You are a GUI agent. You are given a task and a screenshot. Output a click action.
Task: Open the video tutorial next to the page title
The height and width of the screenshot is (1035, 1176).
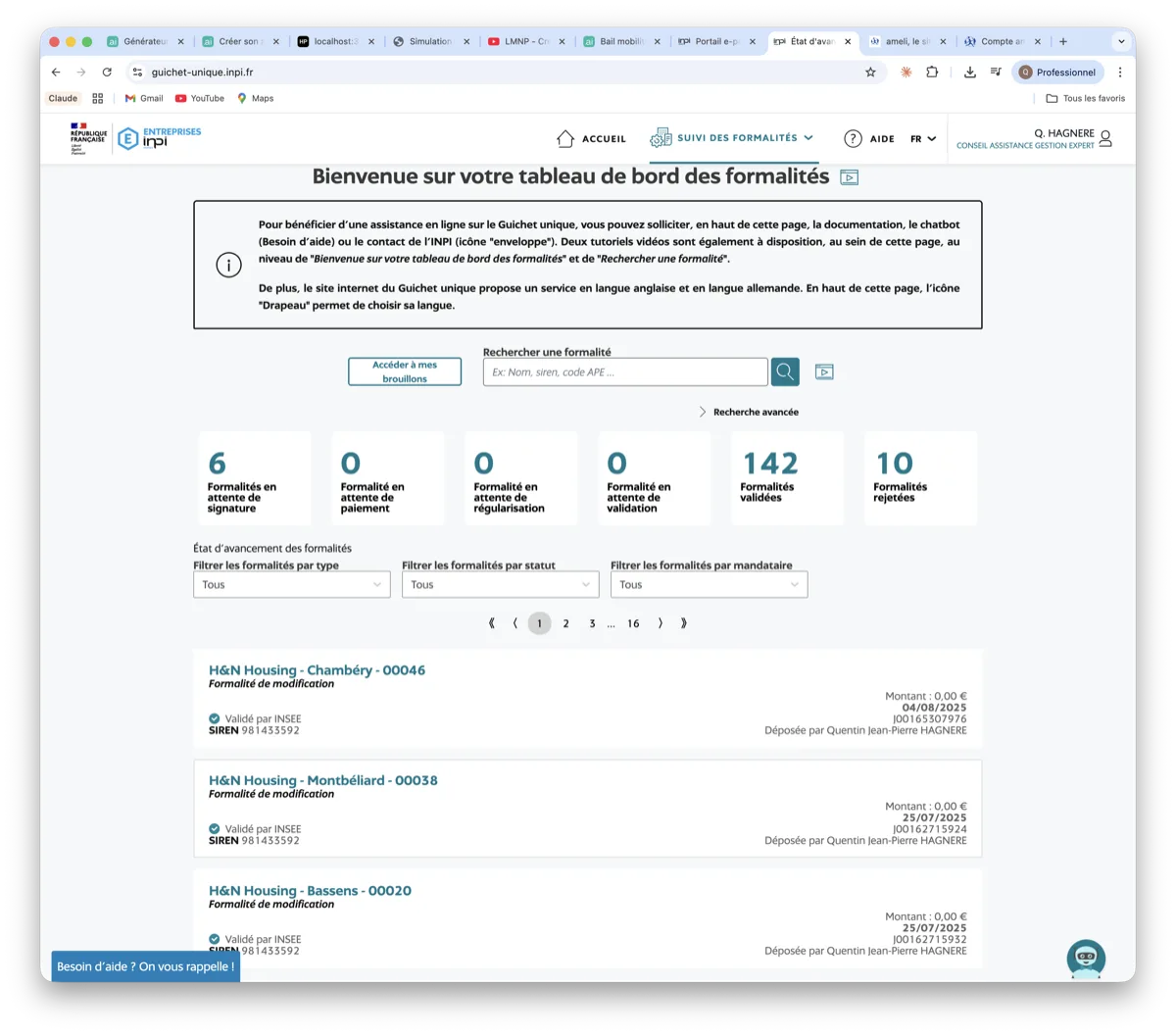[x=849, y=177]
